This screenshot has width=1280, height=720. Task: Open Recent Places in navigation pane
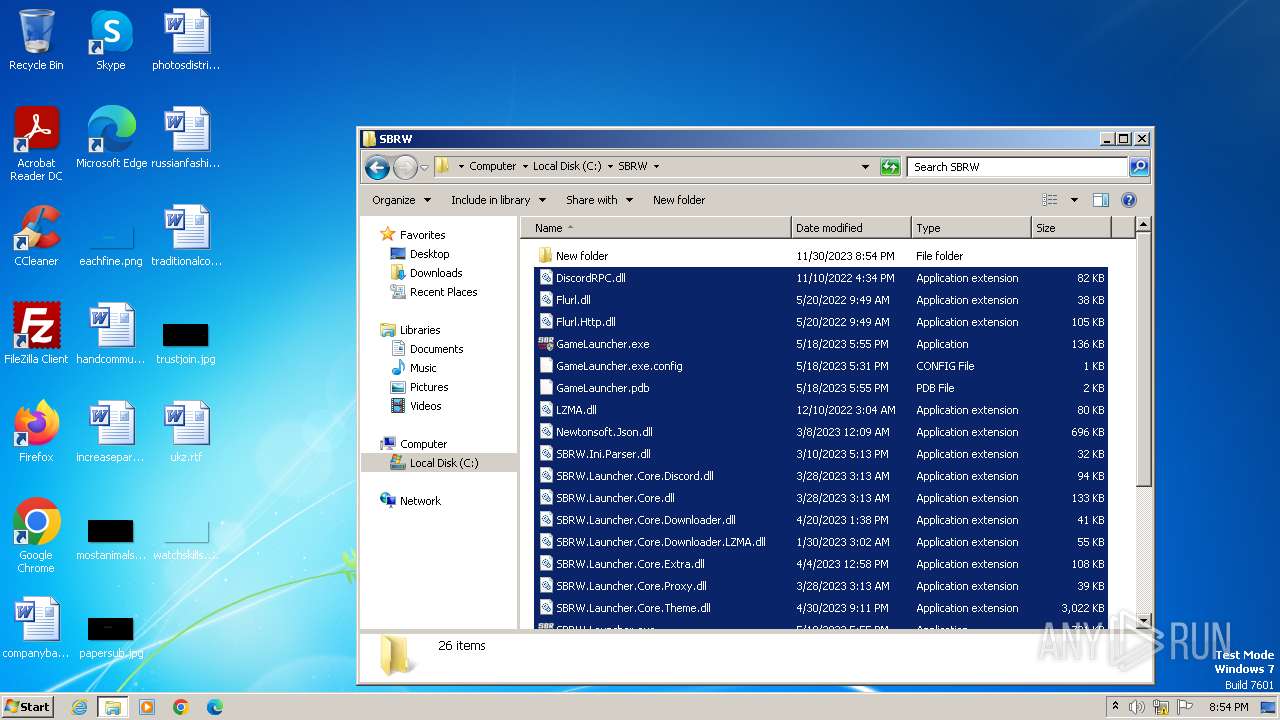click(x=443, y=292)
